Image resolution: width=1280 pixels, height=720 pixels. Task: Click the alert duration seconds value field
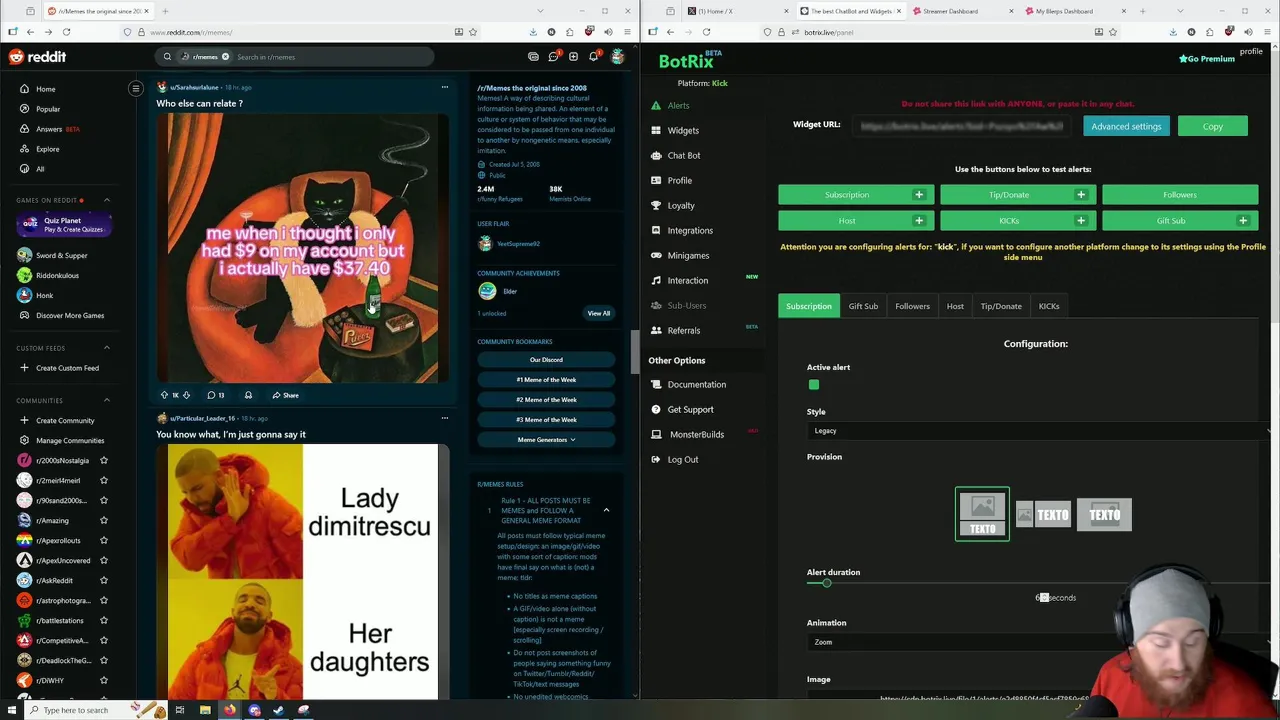tap(1042, 598)
